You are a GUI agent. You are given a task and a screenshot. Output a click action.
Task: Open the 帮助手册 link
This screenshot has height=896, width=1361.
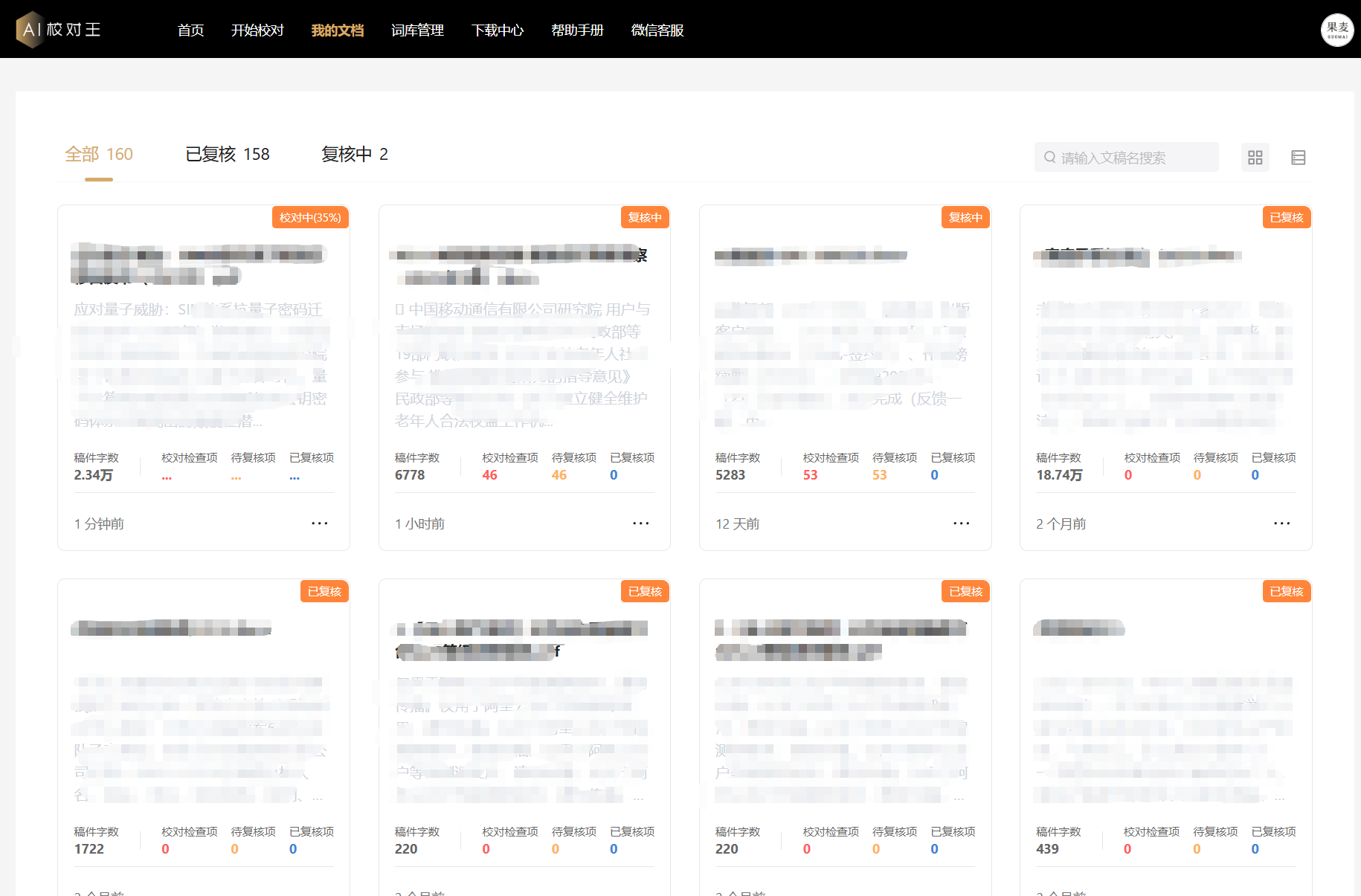click(x=577, y=30)
